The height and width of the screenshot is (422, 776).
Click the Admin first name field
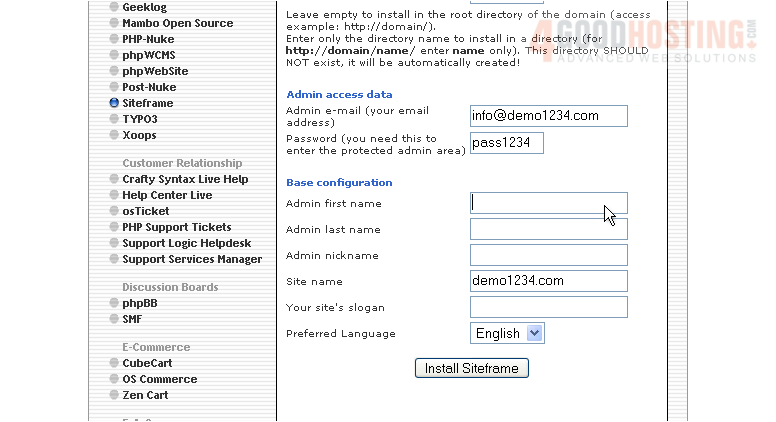coord(548,203)
